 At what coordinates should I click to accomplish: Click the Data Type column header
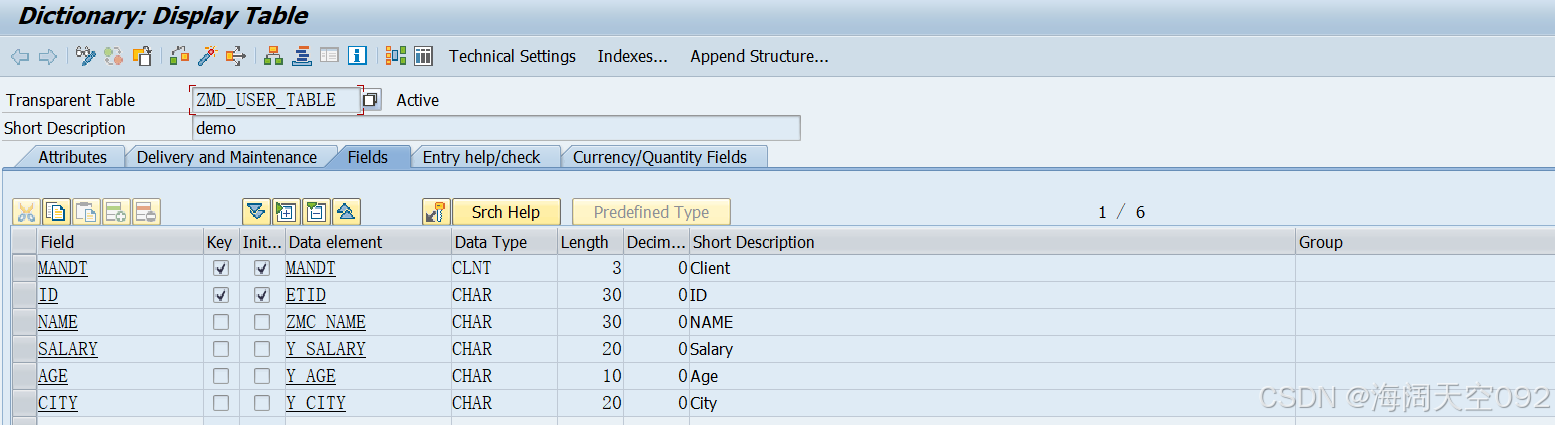(504, 242)
